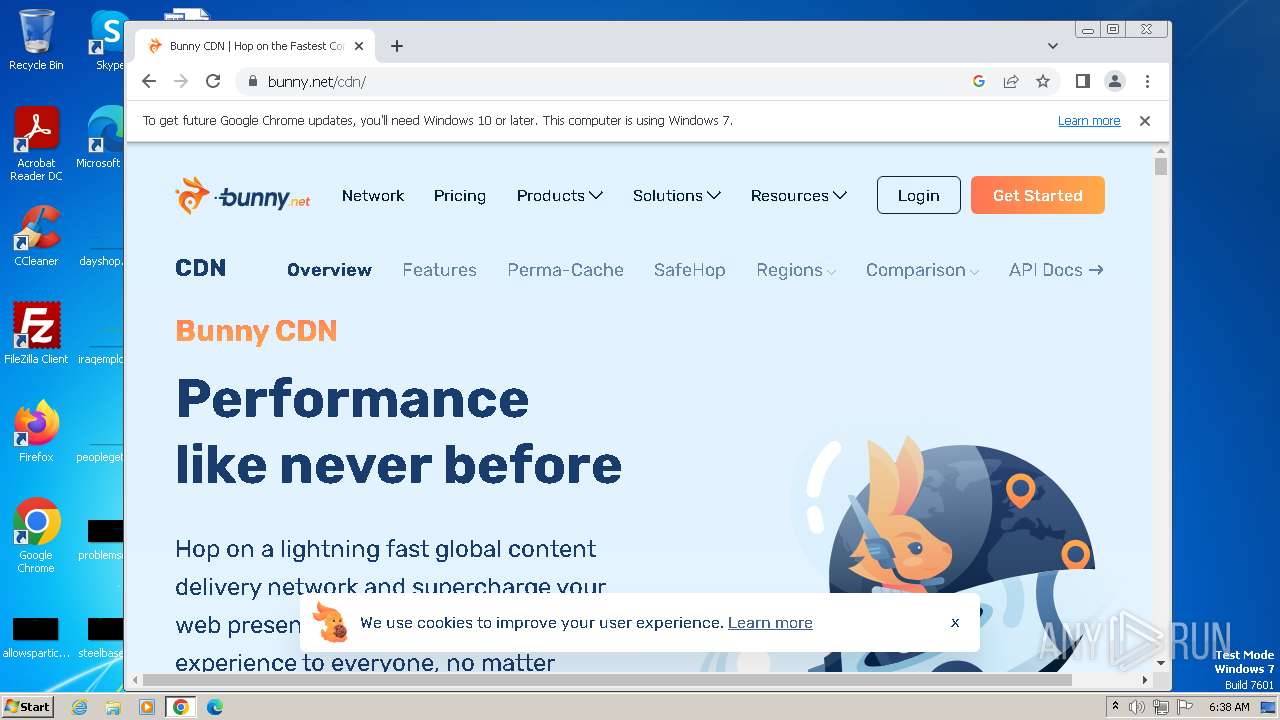The width and height of the screenshot is (1280, 720).
Task: Select the SafeHop tab
Action: click(x=690, y=270)
